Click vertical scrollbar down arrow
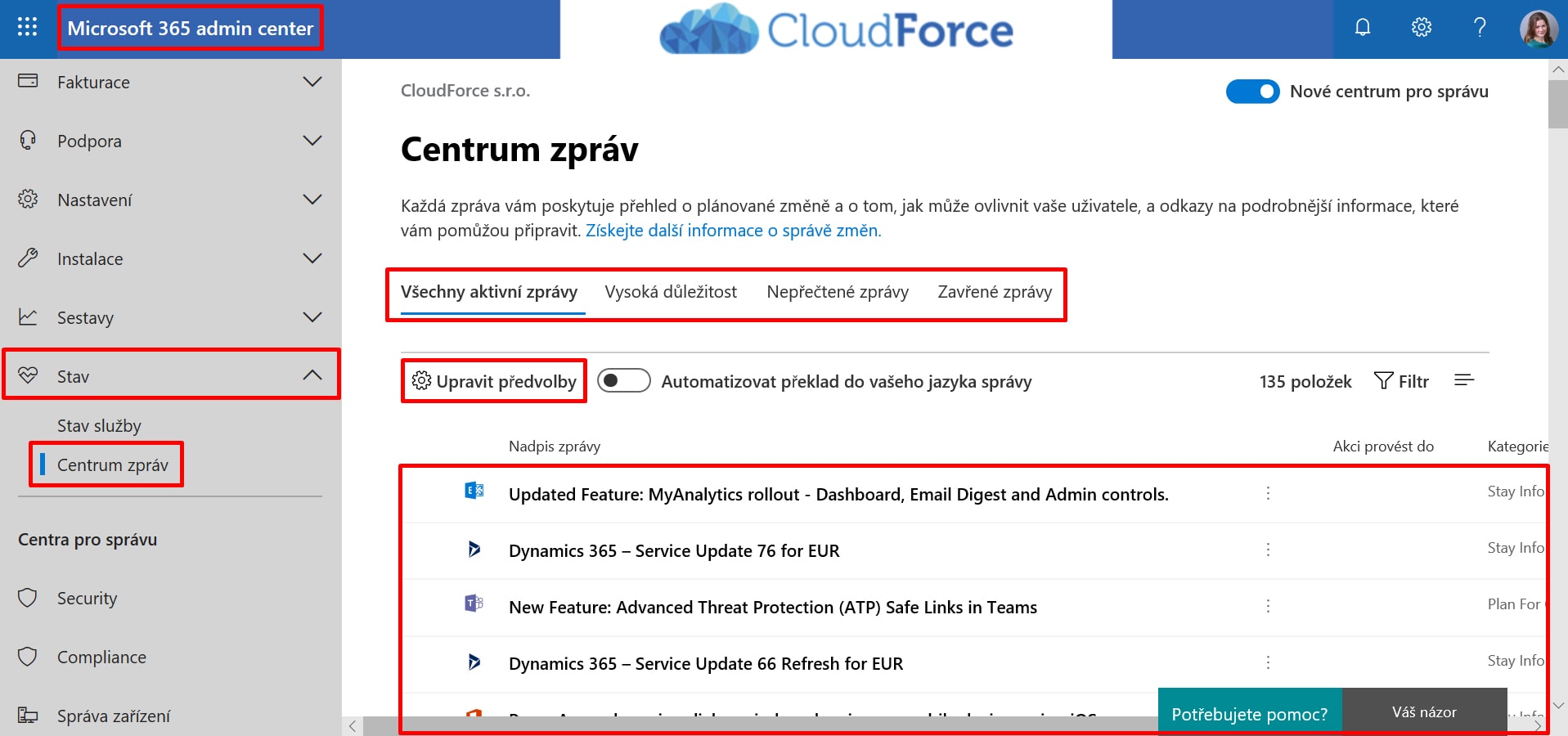1568x736 pixels. [x=1558, y=705]
